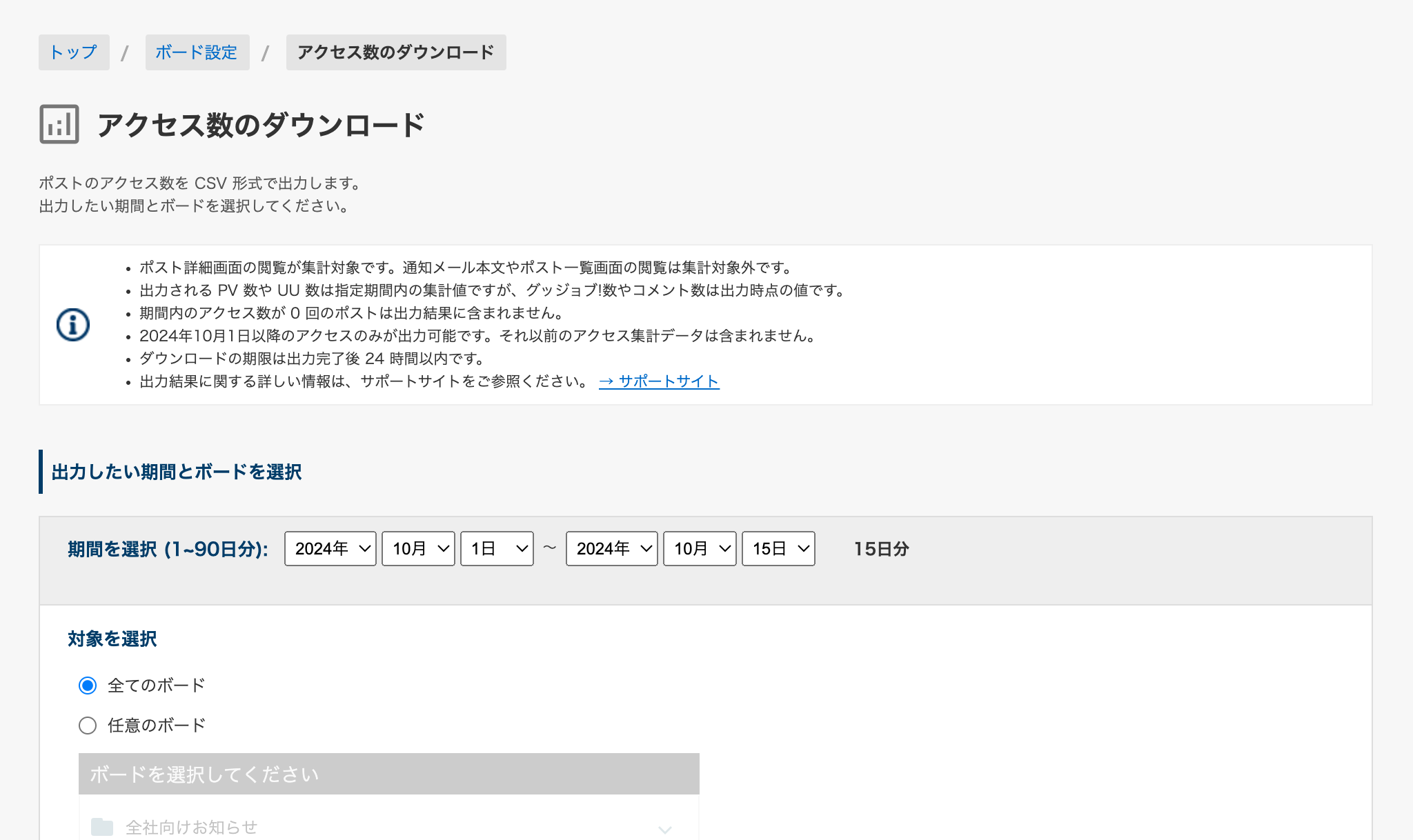Click the note about ダウンロードの期限 24 時間以内

click(312, 359)
